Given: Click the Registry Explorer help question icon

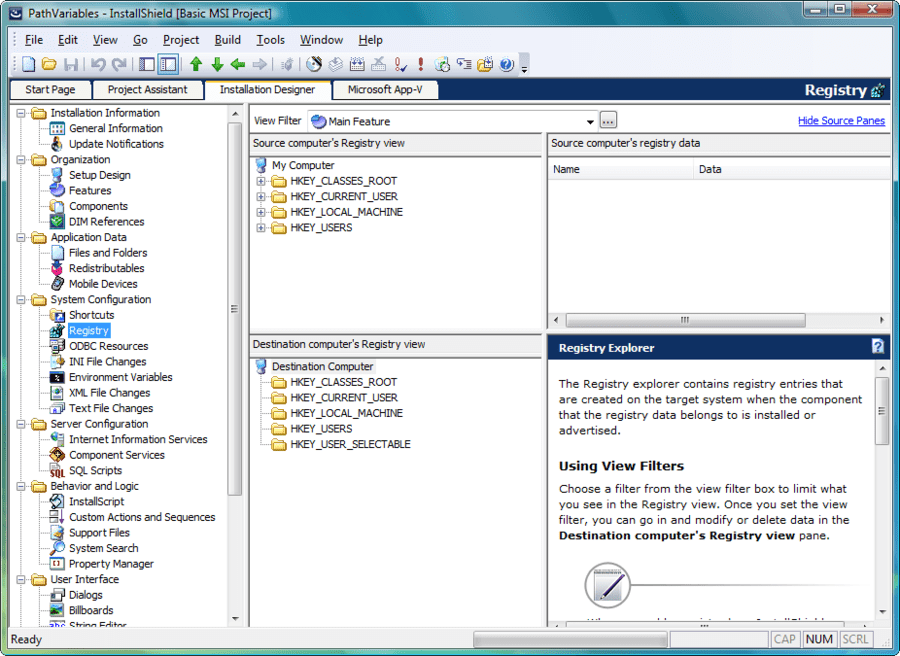Looking at the screenshot, I should [878, 346].
